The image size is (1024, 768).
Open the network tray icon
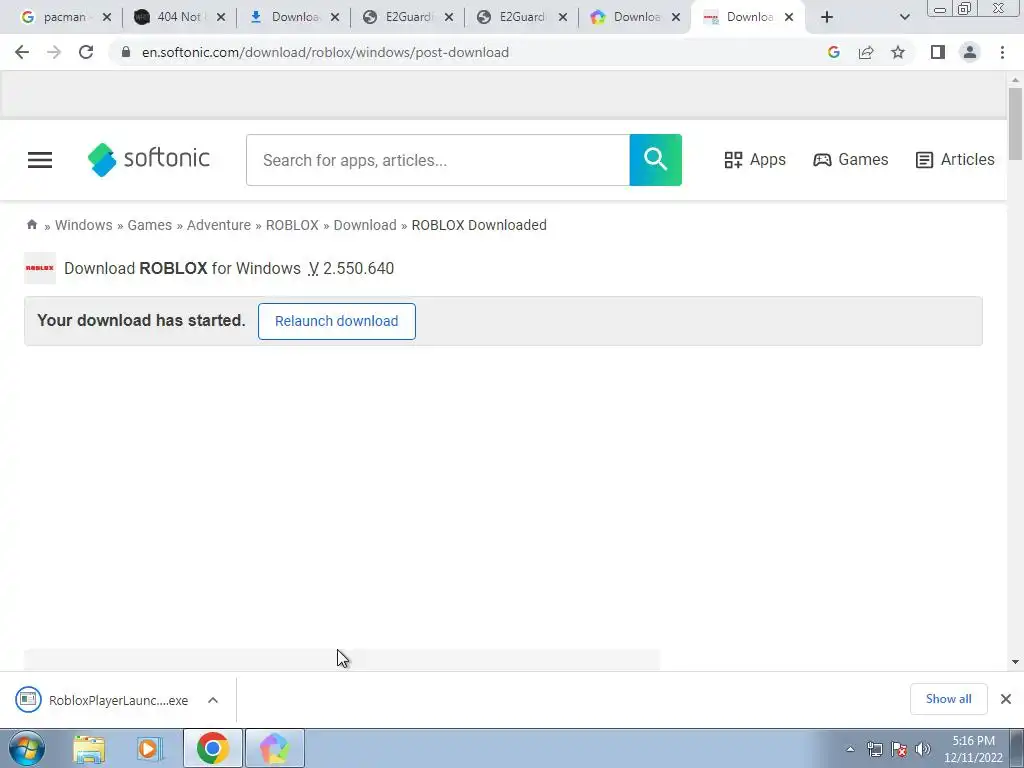(874, 749)
